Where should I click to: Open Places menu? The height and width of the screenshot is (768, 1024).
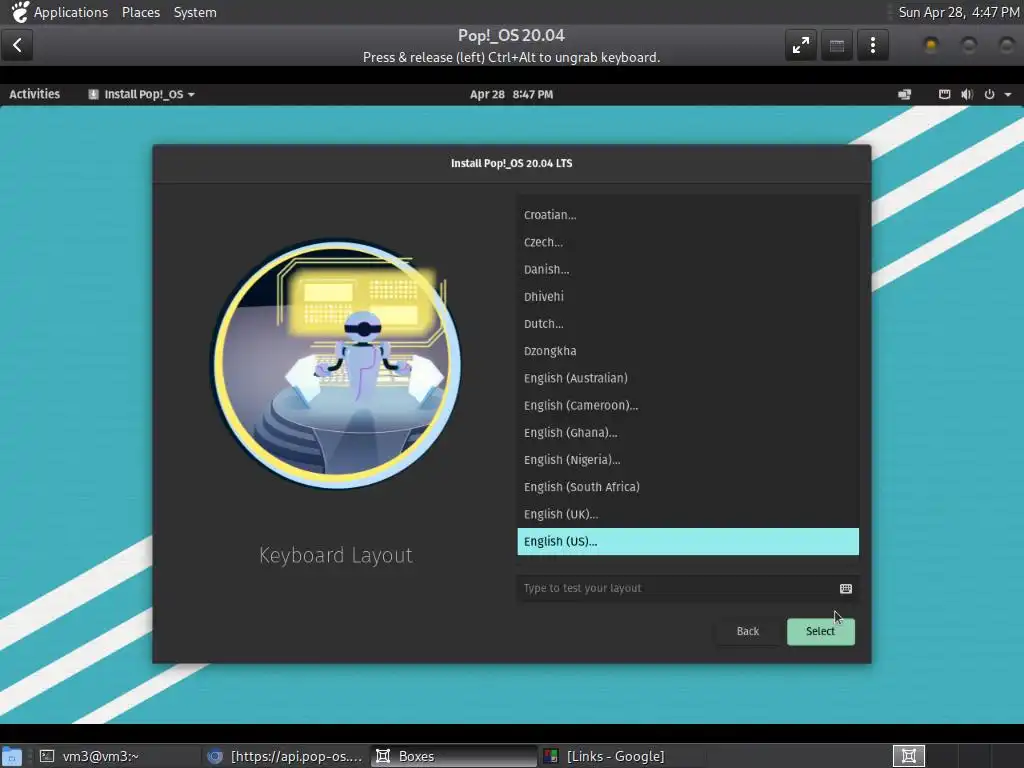click(x=141, y=12)
